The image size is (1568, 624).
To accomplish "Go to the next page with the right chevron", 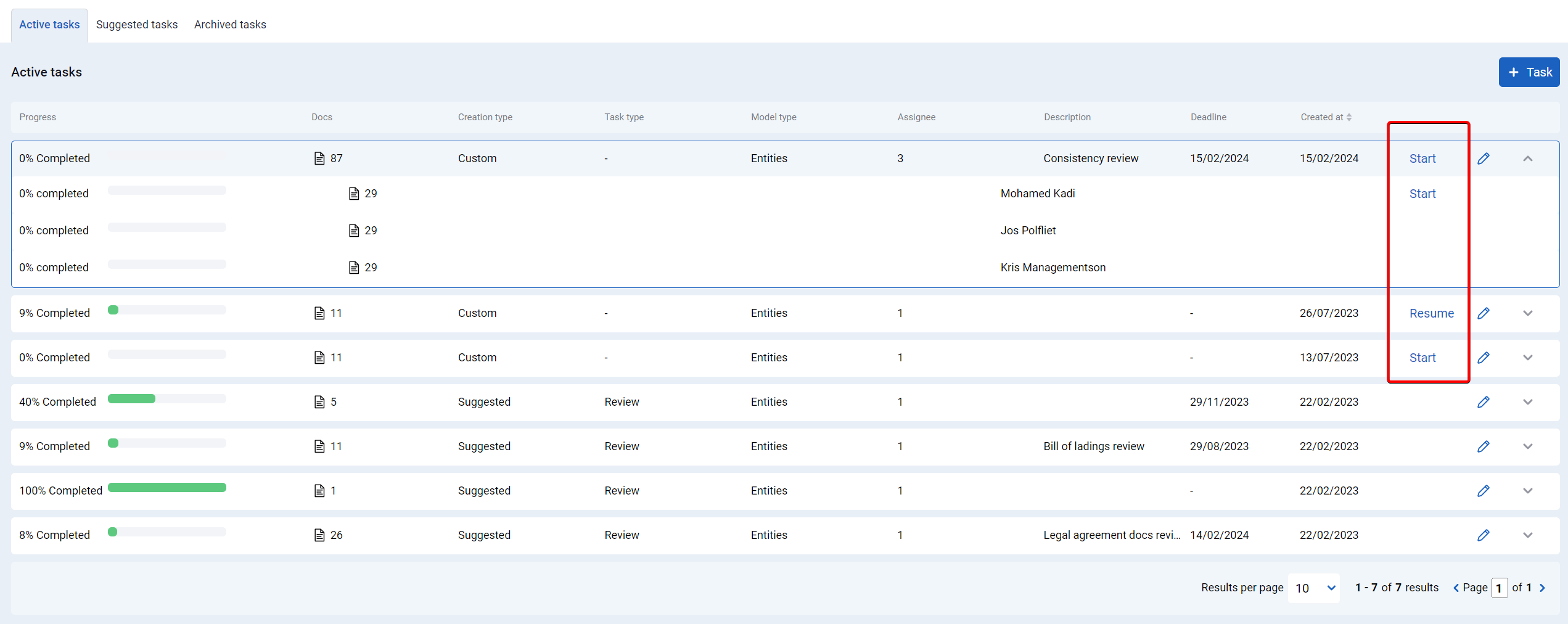I will point(1543,588).
